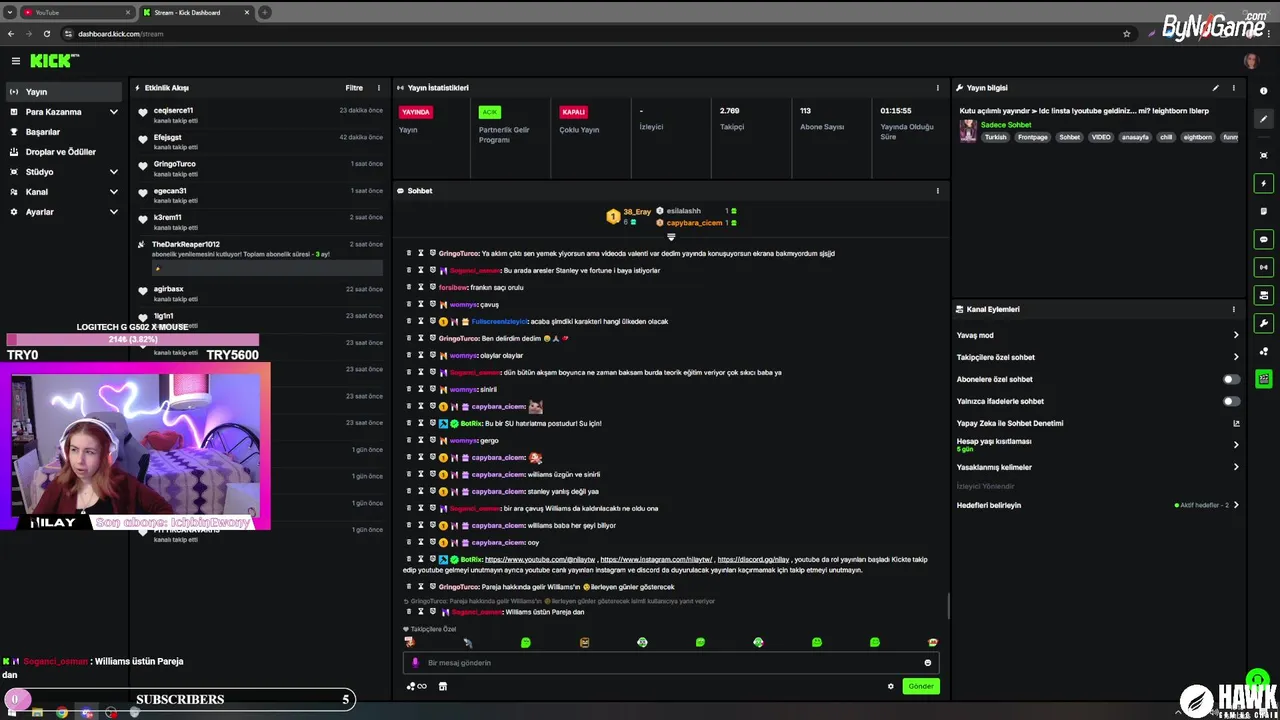Click the anasayfa stream tag

click(1135, 137)
